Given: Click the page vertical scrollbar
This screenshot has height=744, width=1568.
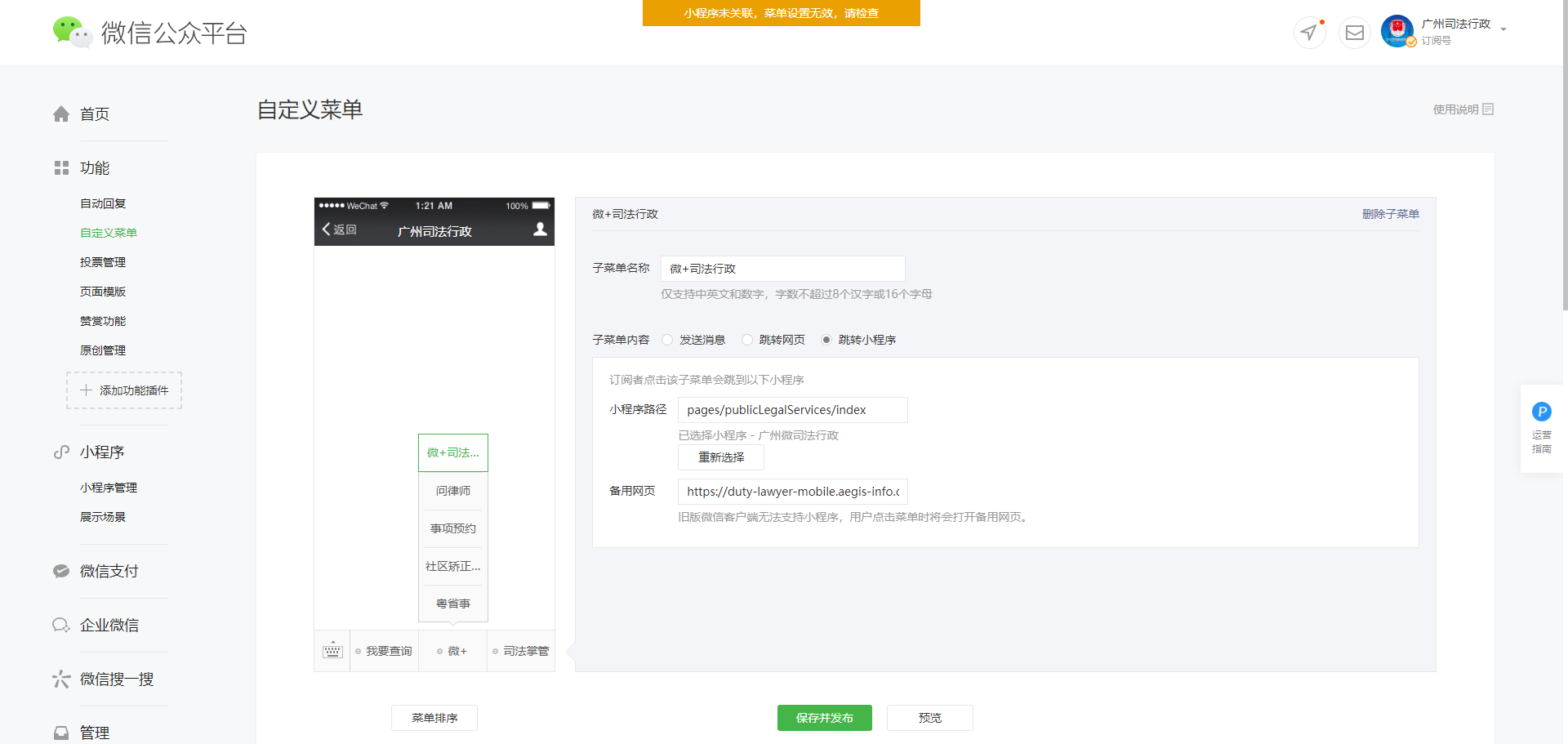Looking at the screenshot, I should [1565, 155].
